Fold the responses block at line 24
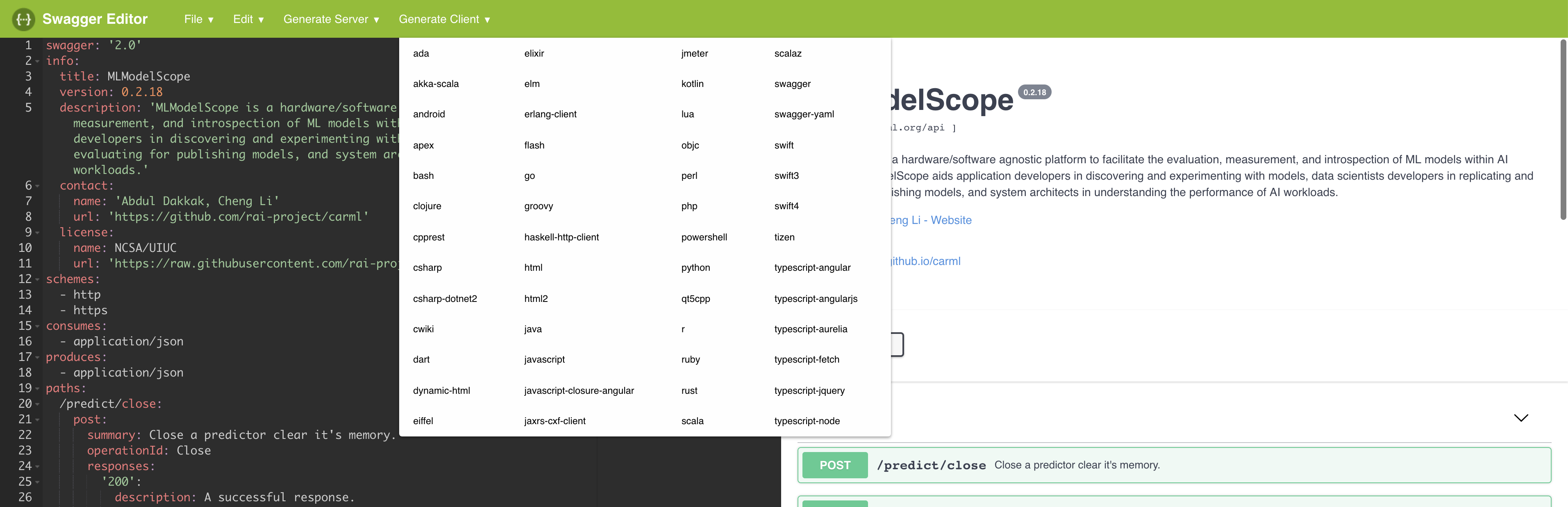The height and width of the screenshot is (507, 1568). click(x=37, y=467)
